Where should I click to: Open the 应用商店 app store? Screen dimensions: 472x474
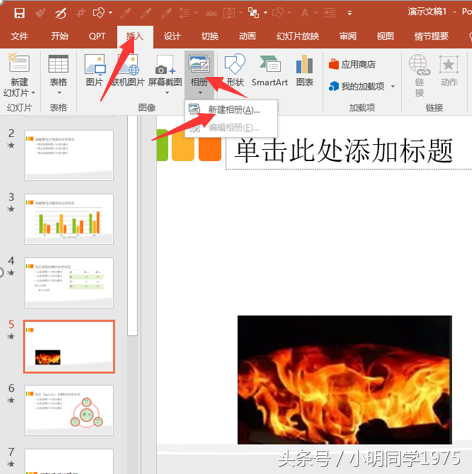(352, 64)
